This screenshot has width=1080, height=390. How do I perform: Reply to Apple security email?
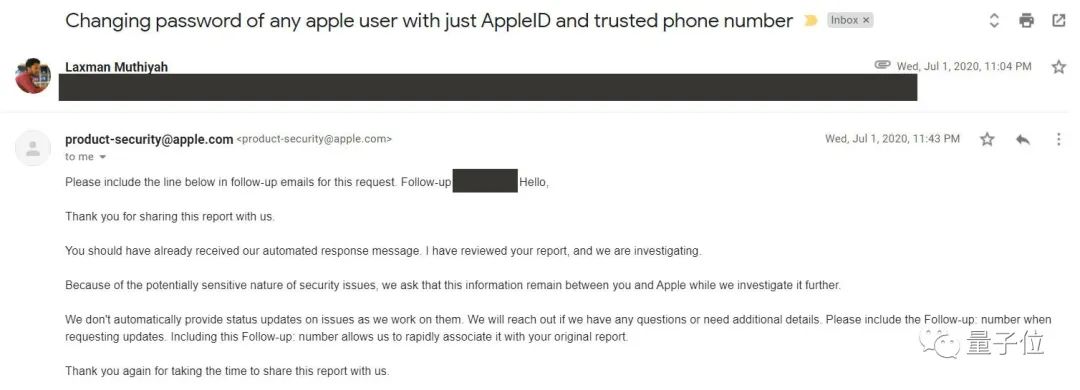coord(1023,139)
